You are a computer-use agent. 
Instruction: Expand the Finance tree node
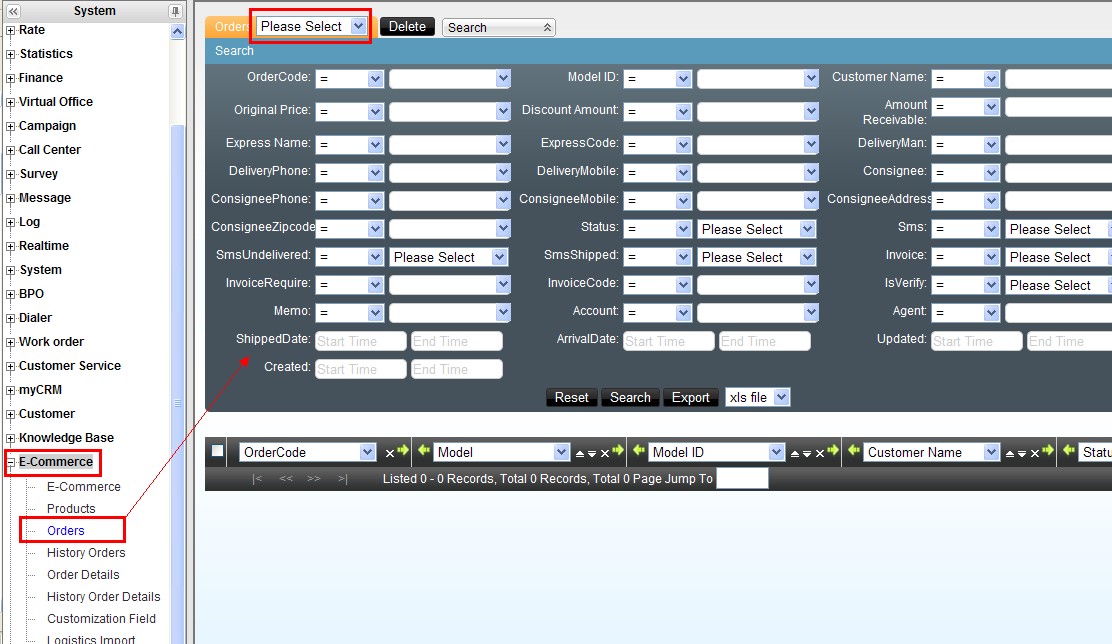click(11, 78)
